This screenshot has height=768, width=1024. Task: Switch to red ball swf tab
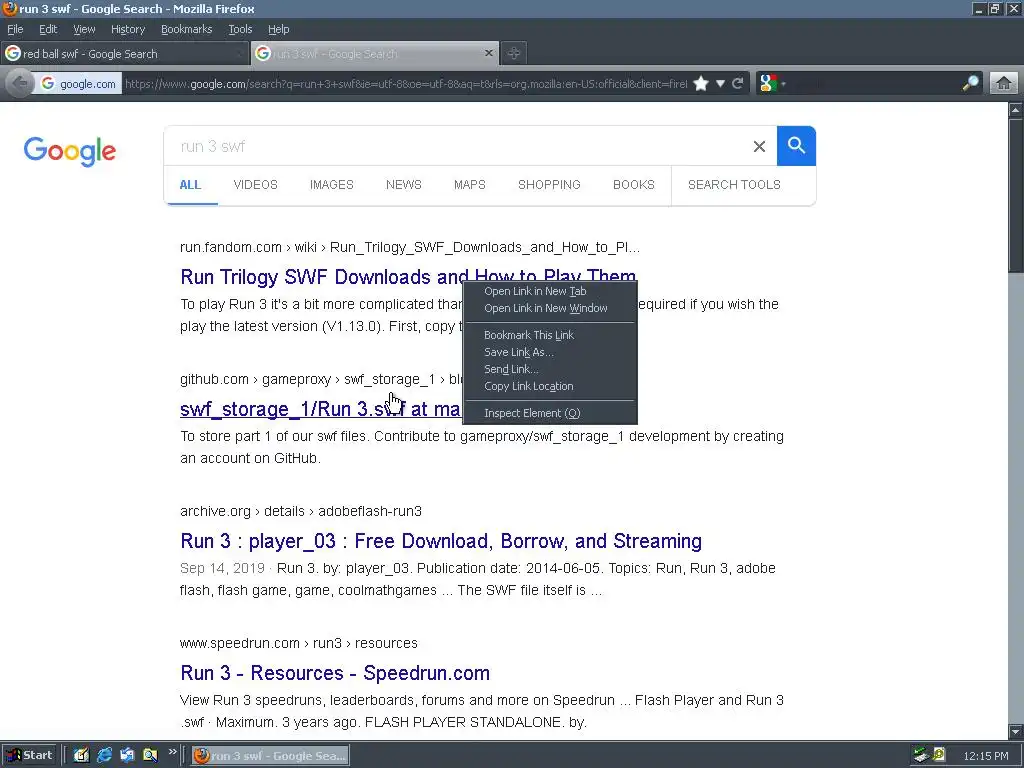(124, 54)
